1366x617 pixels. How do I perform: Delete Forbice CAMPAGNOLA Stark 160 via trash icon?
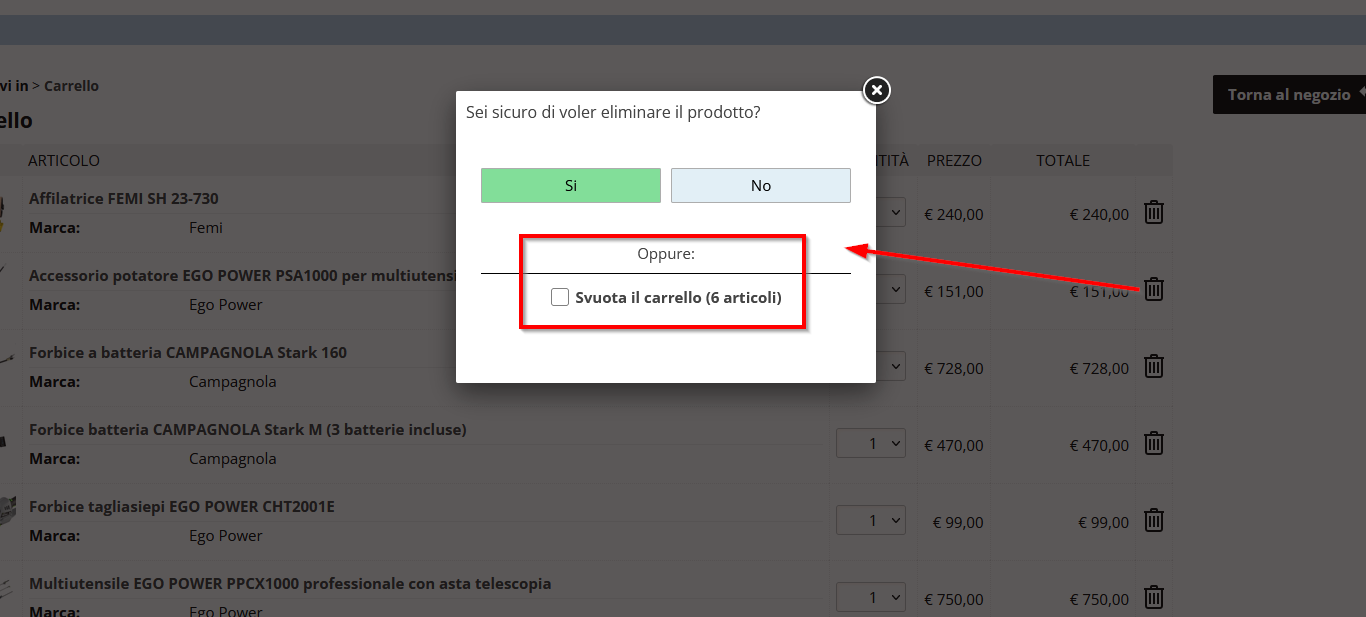tap(1154, 366)
